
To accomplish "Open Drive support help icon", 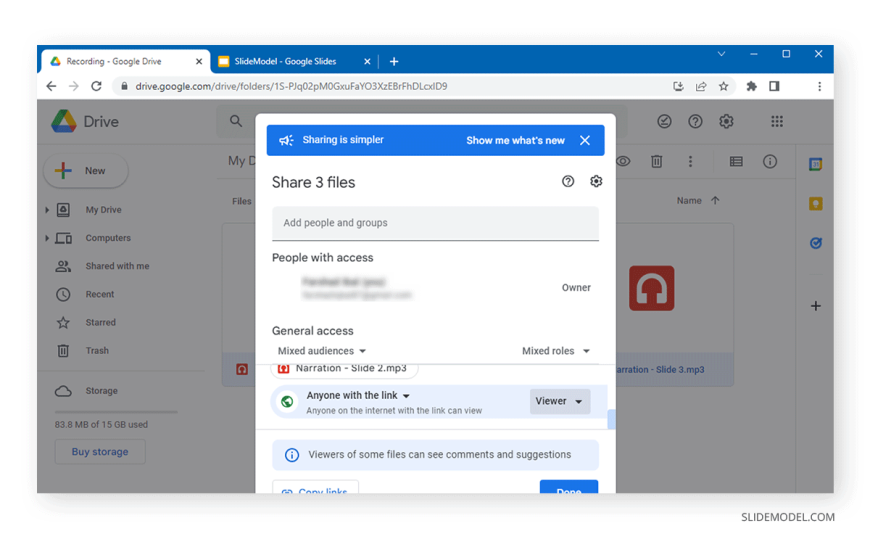I will click(x=695, y=121).
